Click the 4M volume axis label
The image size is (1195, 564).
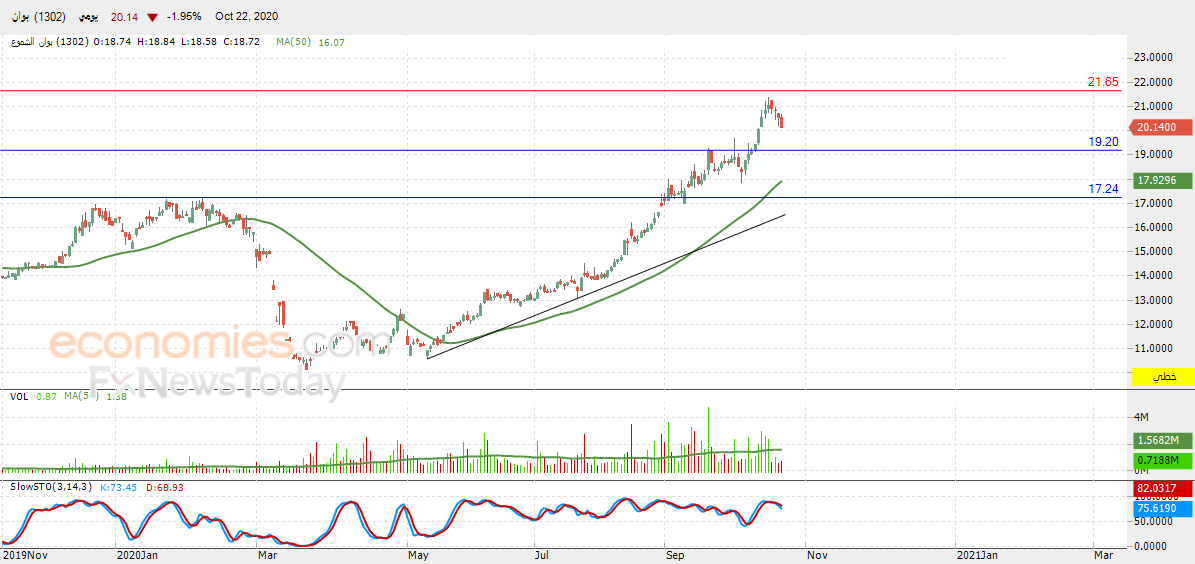pos(1142,416)
